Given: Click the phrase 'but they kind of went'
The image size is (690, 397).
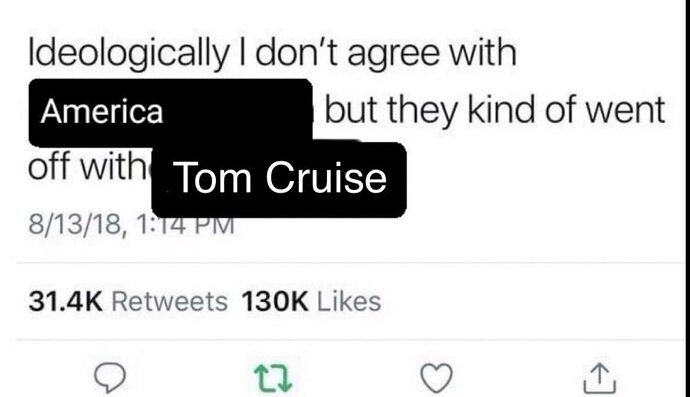Looking at the screenshot, I should pos(495,111).
